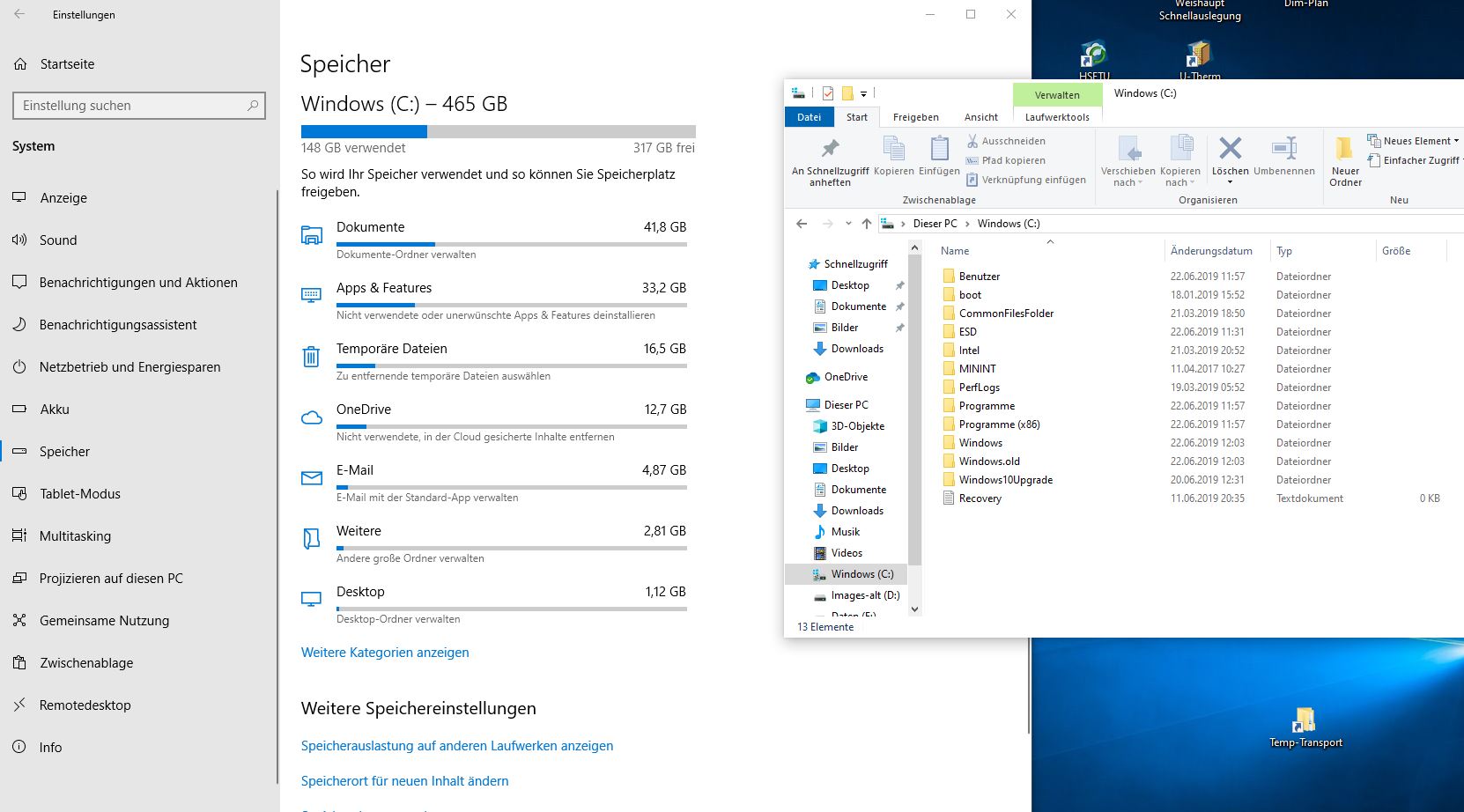1464x812 pixels.
Task: Open Apps & Features storage category
Action: coord(494,300)
